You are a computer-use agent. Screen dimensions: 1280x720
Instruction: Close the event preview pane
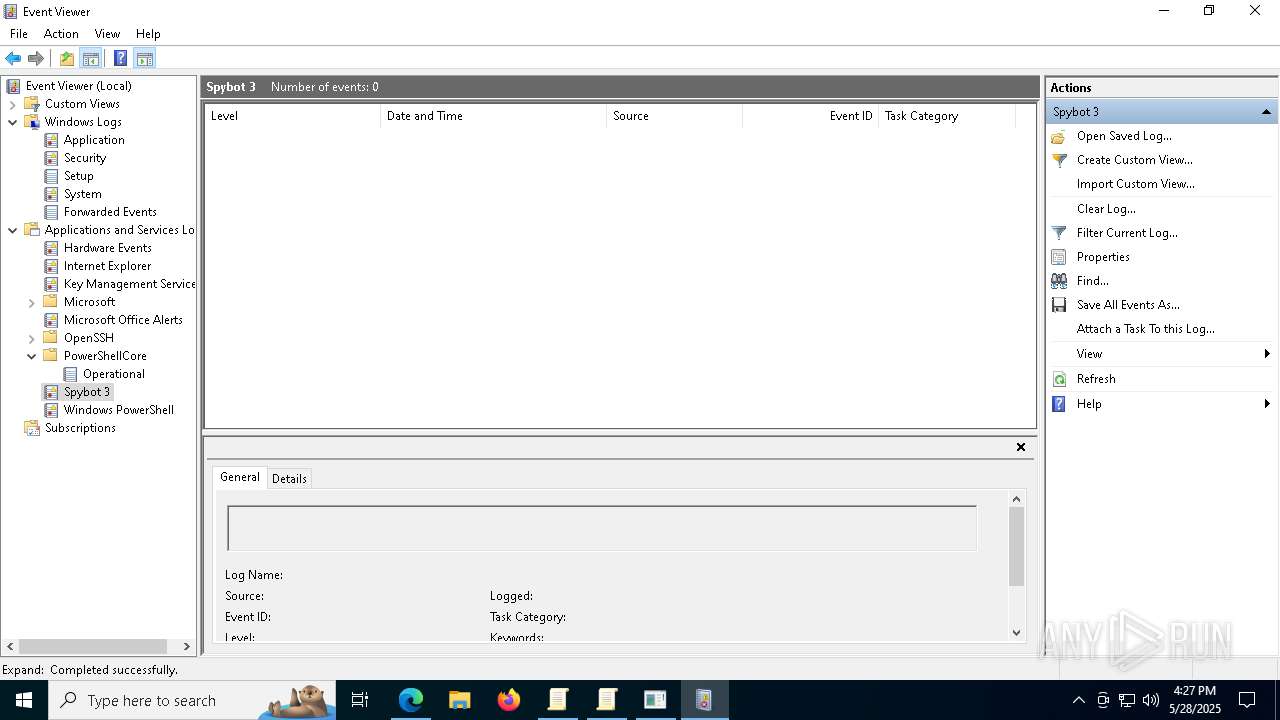pyautogui.click(x=1021, y=447)
